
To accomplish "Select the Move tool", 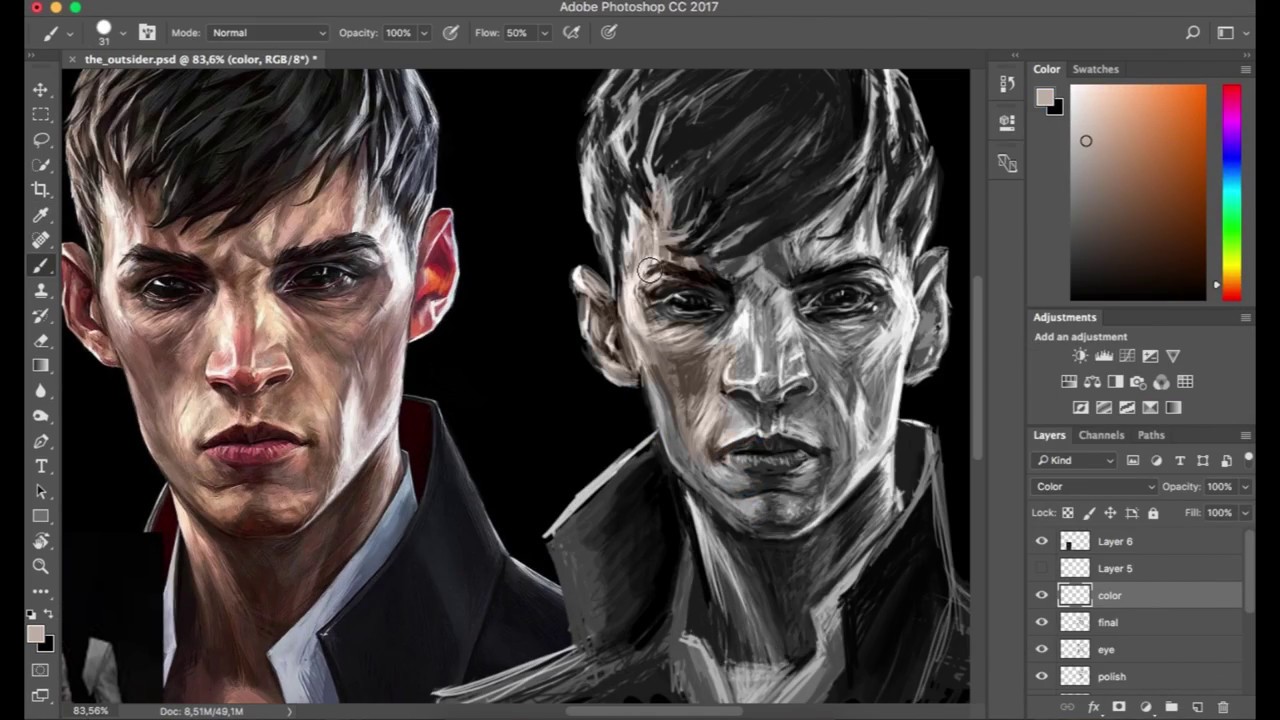I will 40,89.
